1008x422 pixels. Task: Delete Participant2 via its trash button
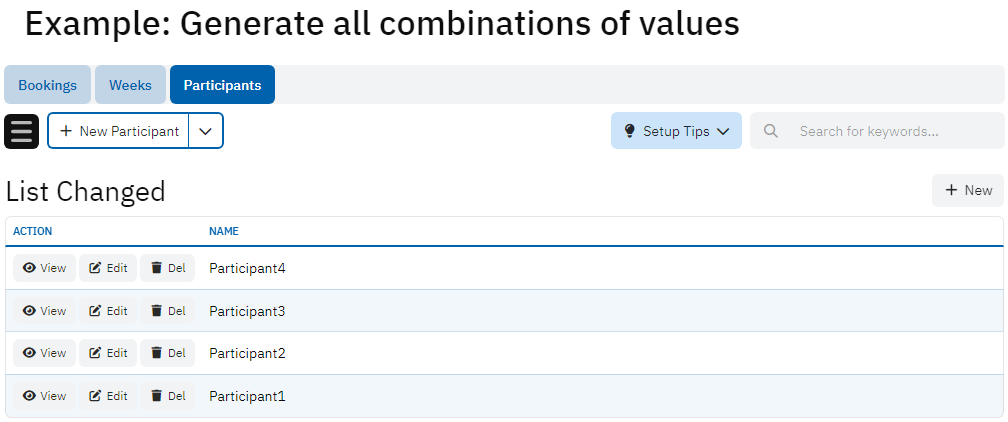pyautogui.click(x=167, y=353)
